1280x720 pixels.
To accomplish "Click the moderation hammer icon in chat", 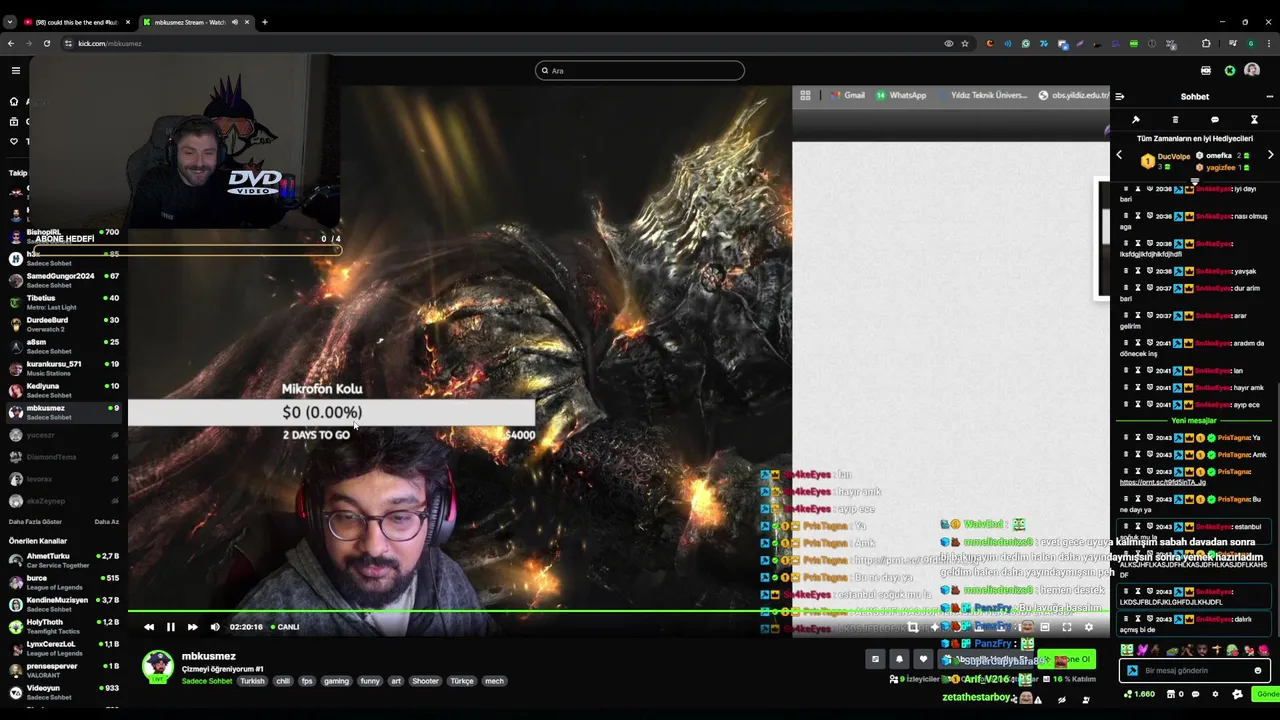I will 1136,120.
